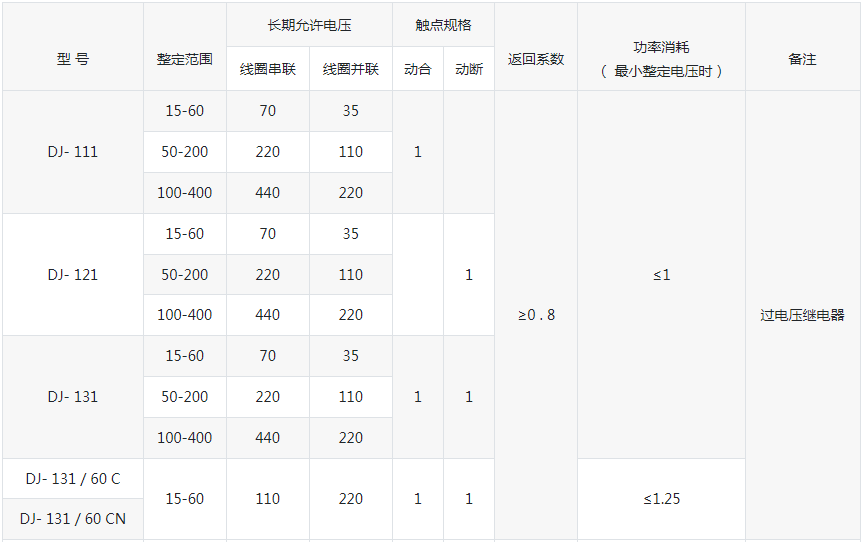862x542 pixels.
Task: Click the 长期允许电压 header
Action: tap(309, 25)
